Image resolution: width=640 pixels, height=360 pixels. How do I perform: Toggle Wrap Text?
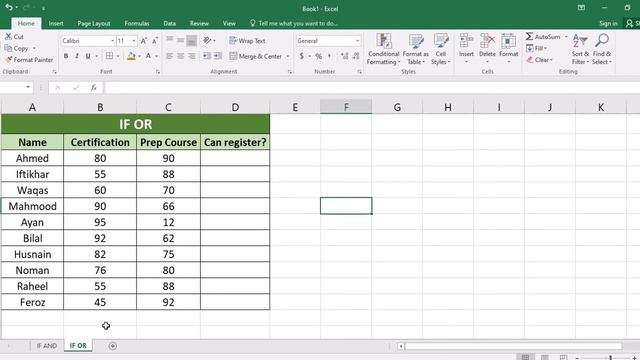tap(247, 41)
